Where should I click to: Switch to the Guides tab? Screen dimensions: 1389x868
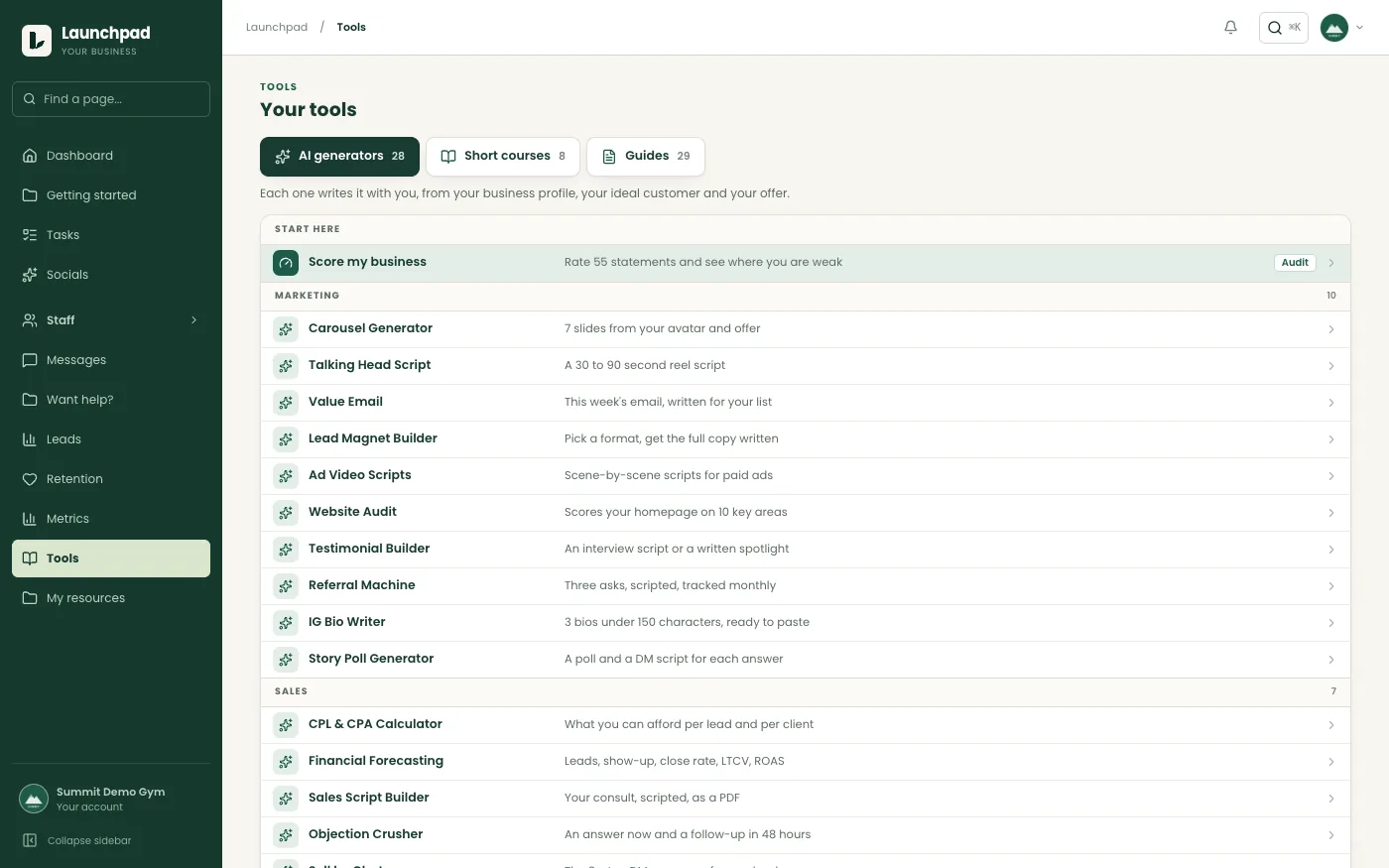646,157
